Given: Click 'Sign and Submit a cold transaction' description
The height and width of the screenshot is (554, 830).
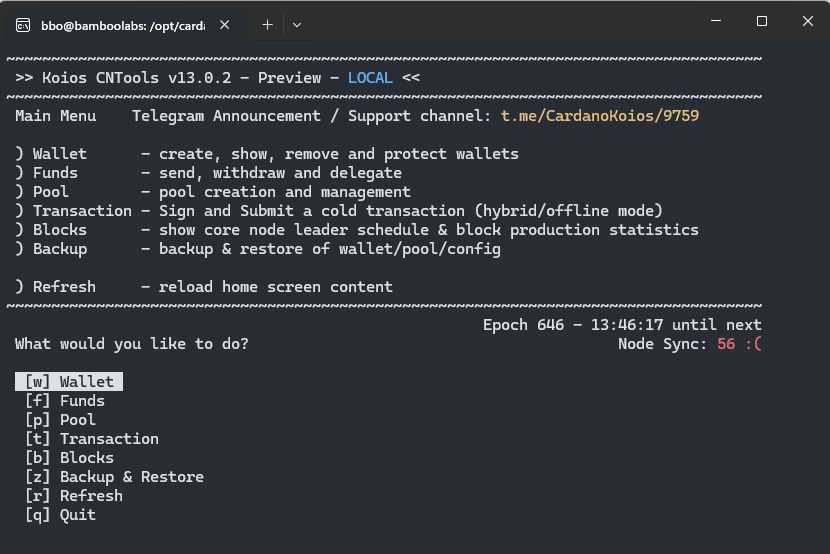Looking at the screenshot, I should point(312,211).
